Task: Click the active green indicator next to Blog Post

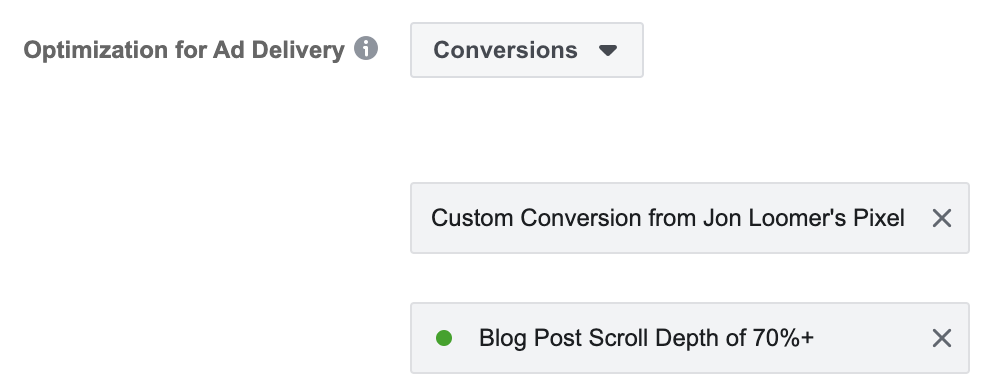Action: point(444,338)
